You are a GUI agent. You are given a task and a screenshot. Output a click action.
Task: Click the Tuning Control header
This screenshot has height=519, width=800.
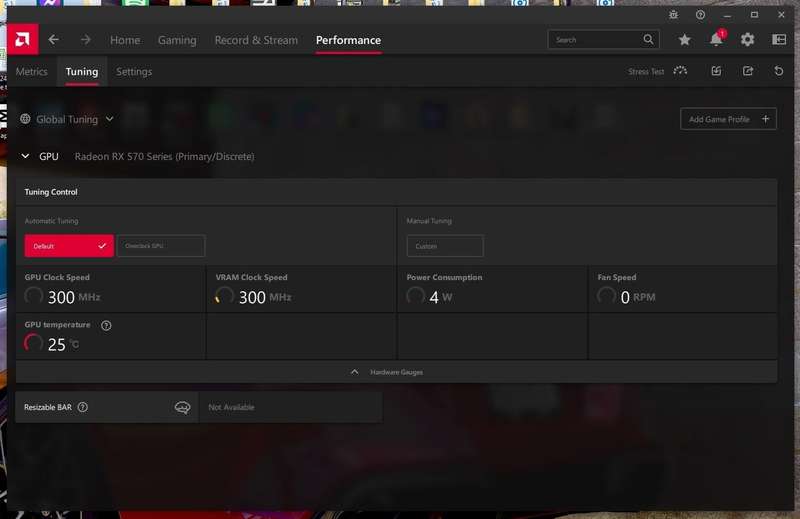[51, 192]
